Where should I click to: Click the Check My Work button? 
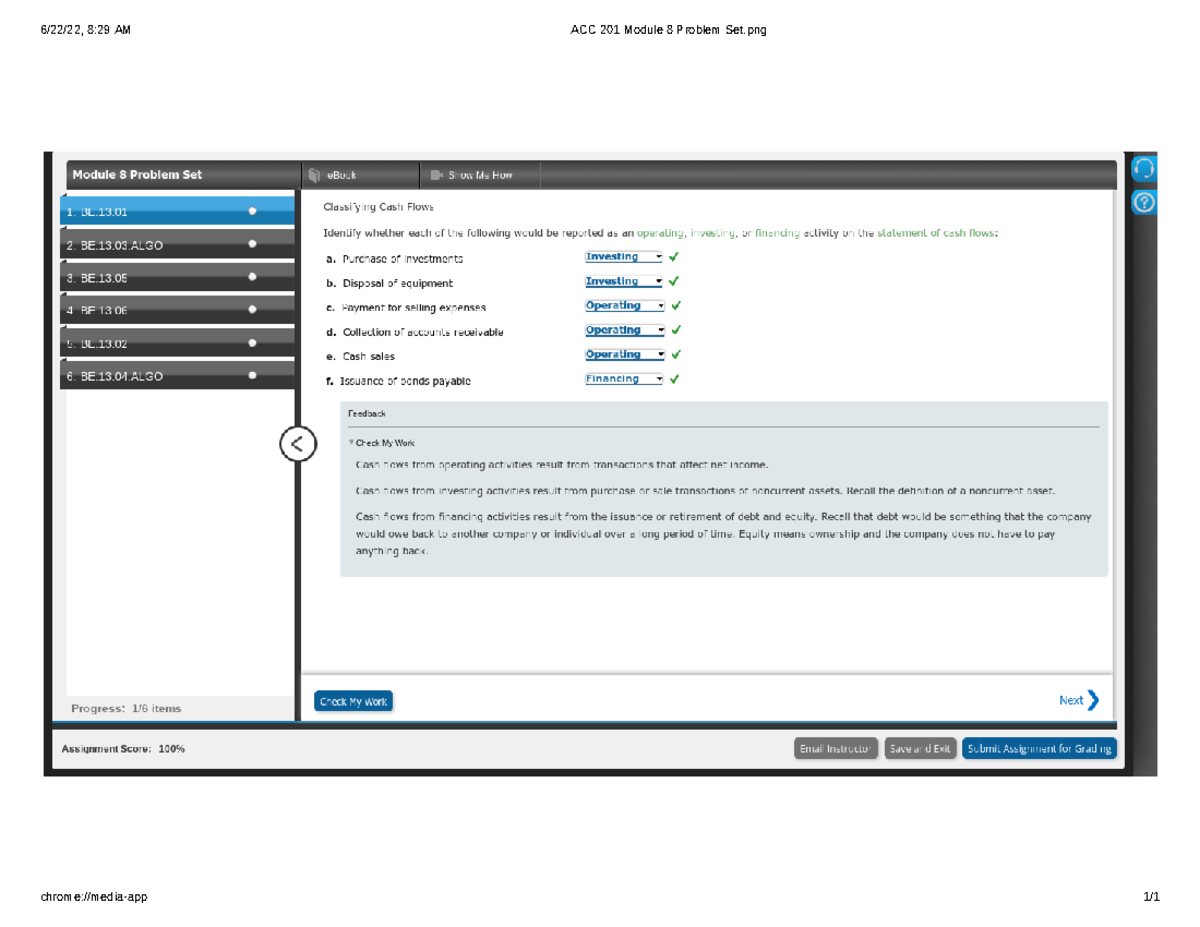[x=353, y=702]
